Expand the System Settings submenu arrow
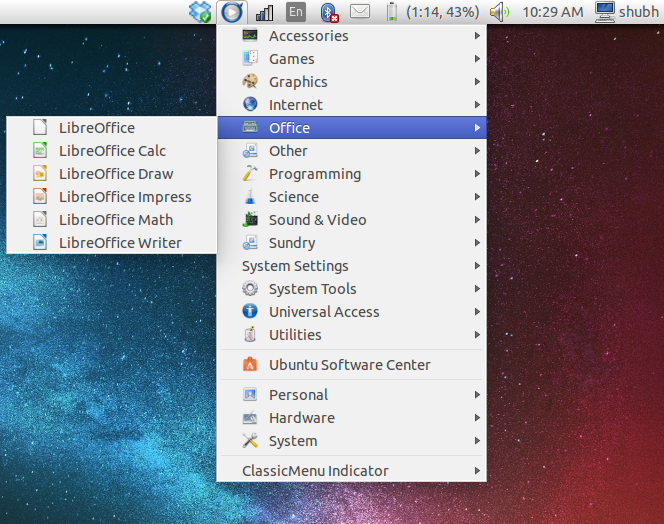The image size is (664, 524). [x=477, y=266]
